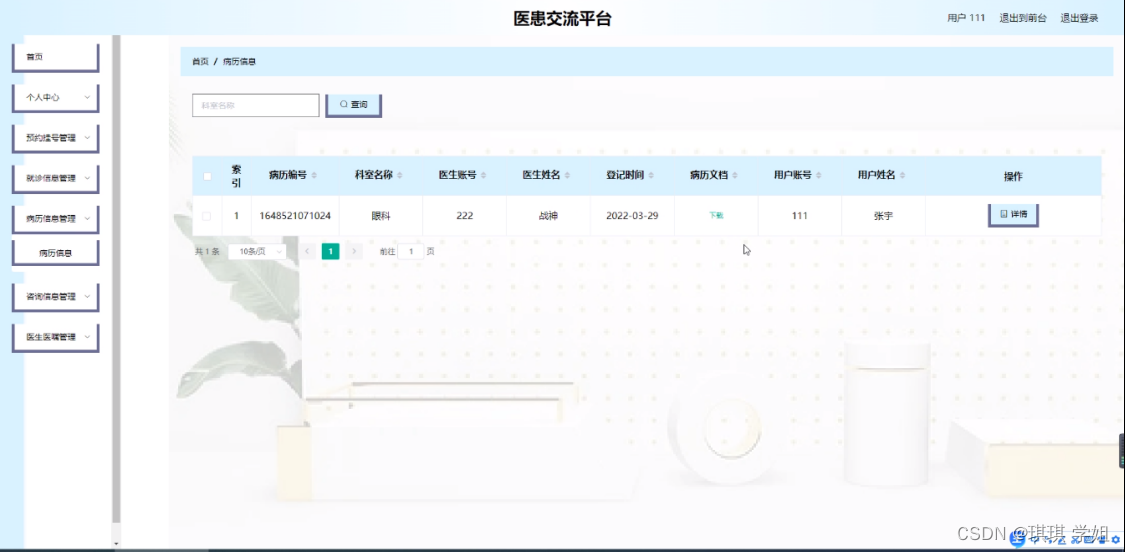Open 首页 in the left sidebar

click(55, 57)
